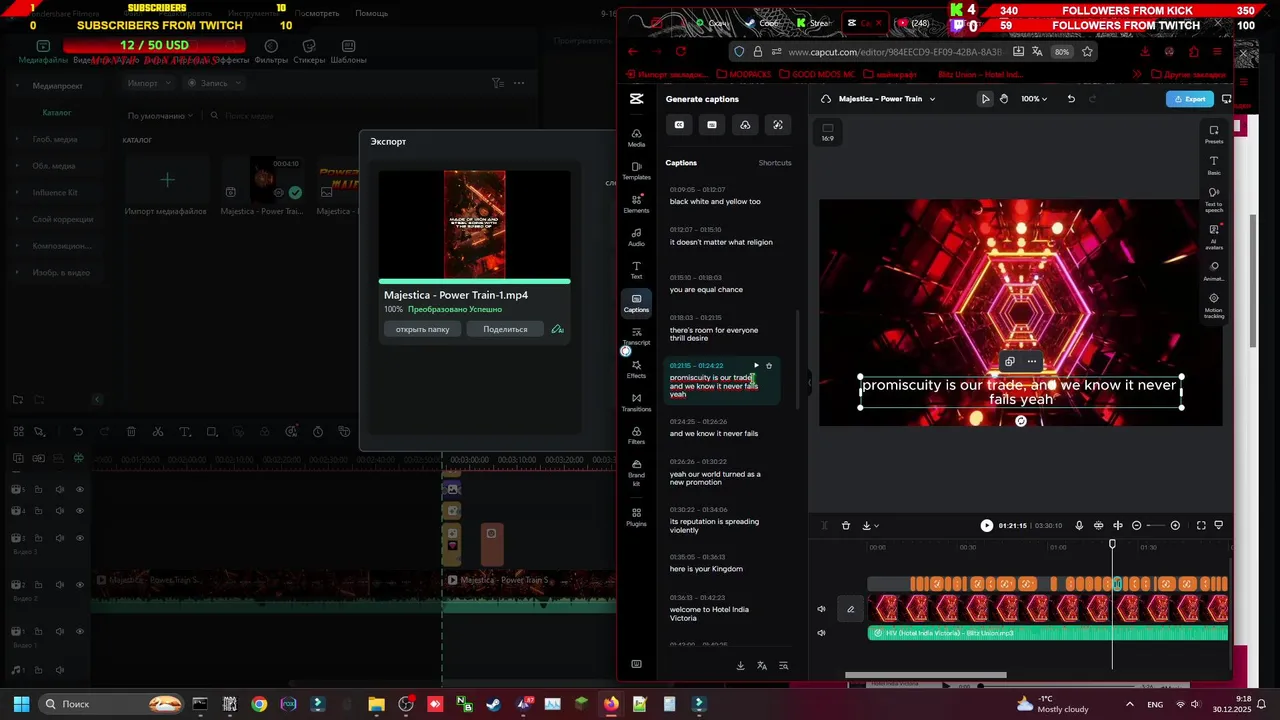Mute the HIV audio track in CapCut
1280x720 pixels.
[822, 633]
